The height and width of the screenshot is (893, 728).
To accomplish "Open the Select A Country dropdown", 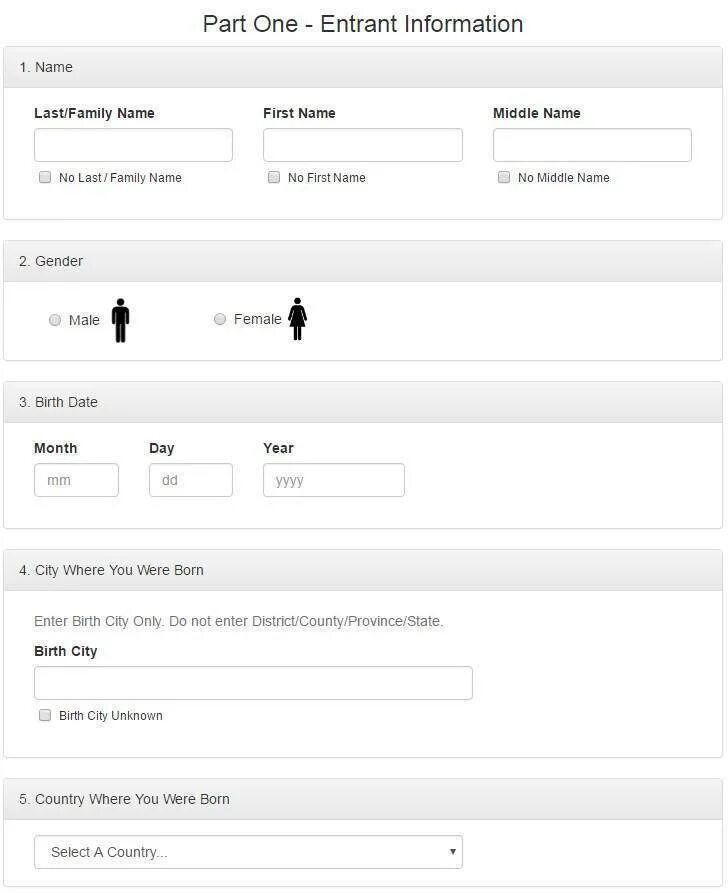I will pos(248,852).
